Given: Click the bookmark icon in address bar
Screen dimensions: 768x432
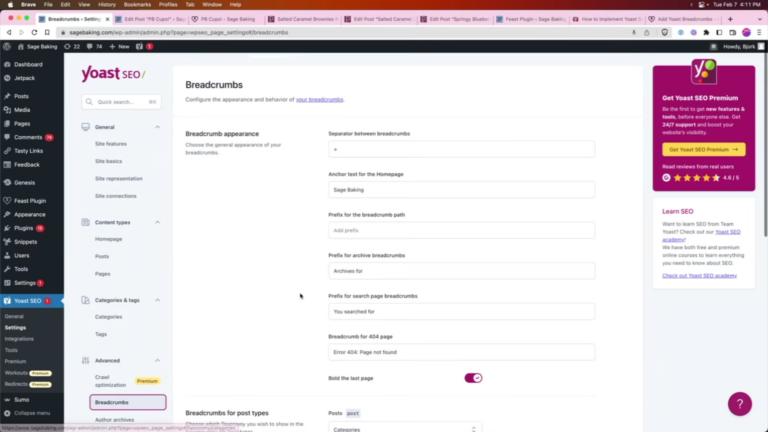Looking at the screenshot, I should 47,32.
